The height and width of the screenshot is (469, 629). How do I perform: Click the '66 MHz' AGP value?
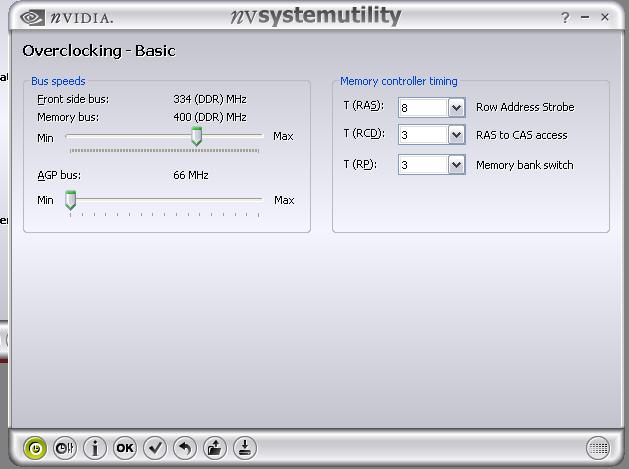[191, 175]
